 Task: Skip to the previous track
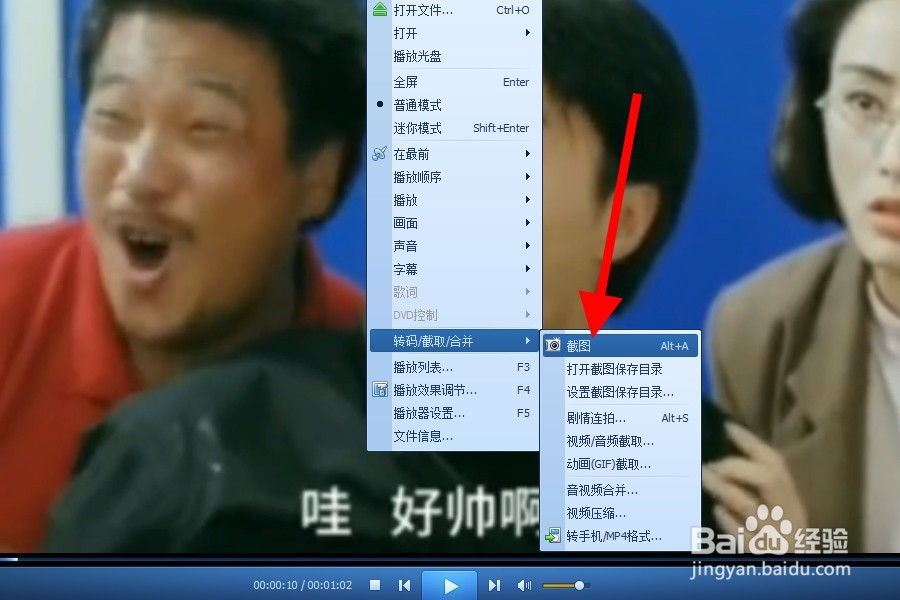point(405,585)
